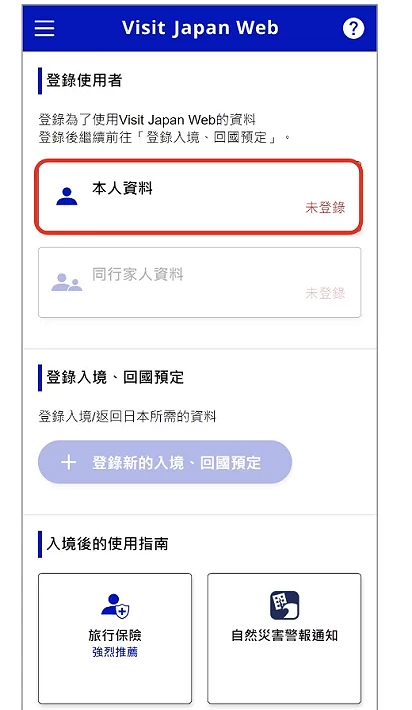Click the 登錄入境、回國預定 section heading

pos(115,377)
